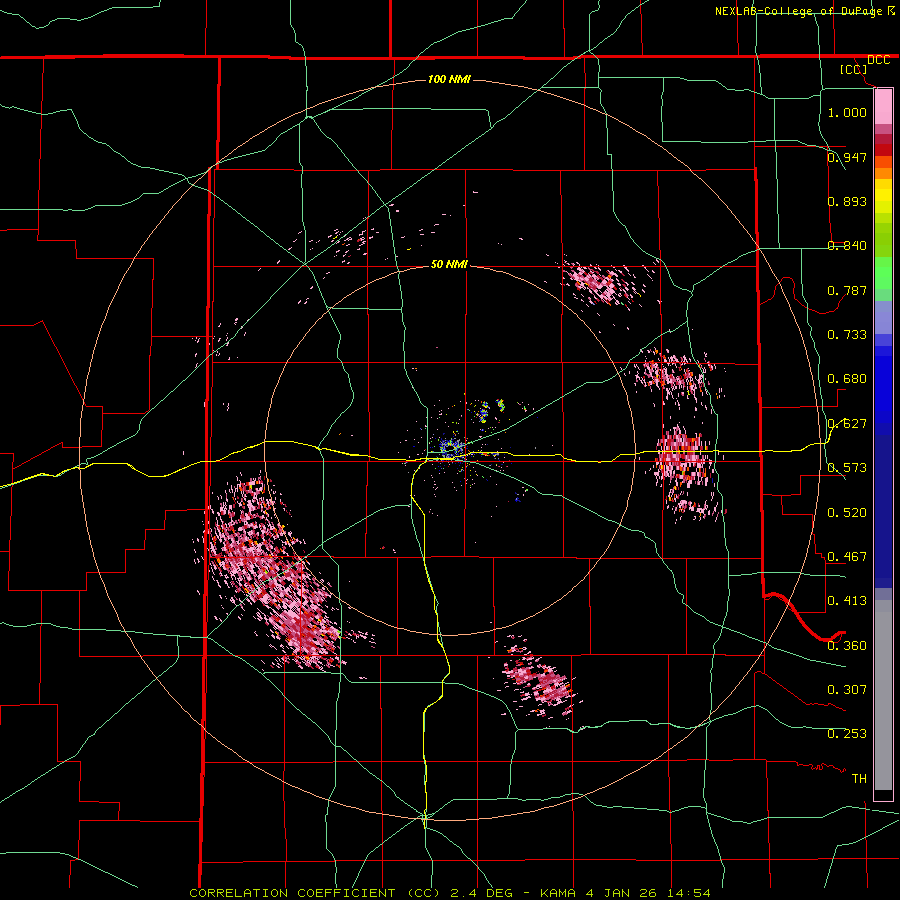Select the 0.787 legend value

pyautogui.click(x=847, y=290)
